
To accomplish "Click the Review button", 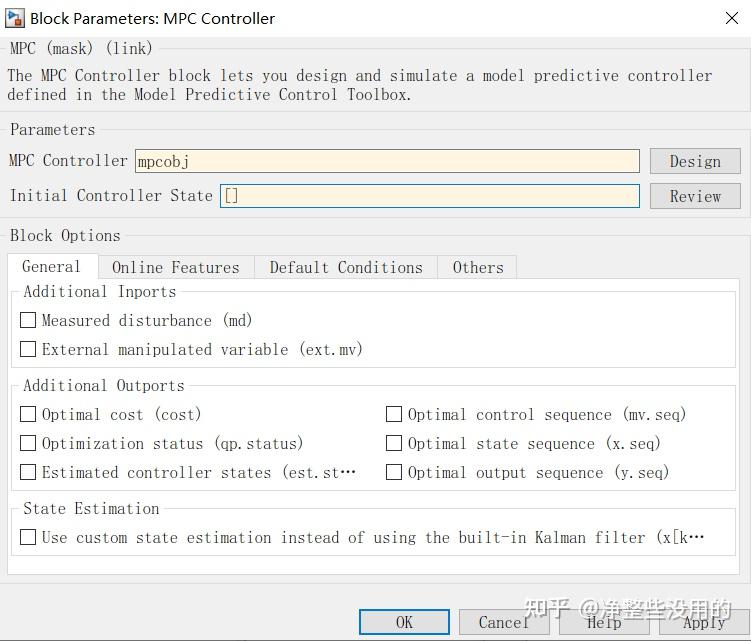I will (x=695, y=196).
